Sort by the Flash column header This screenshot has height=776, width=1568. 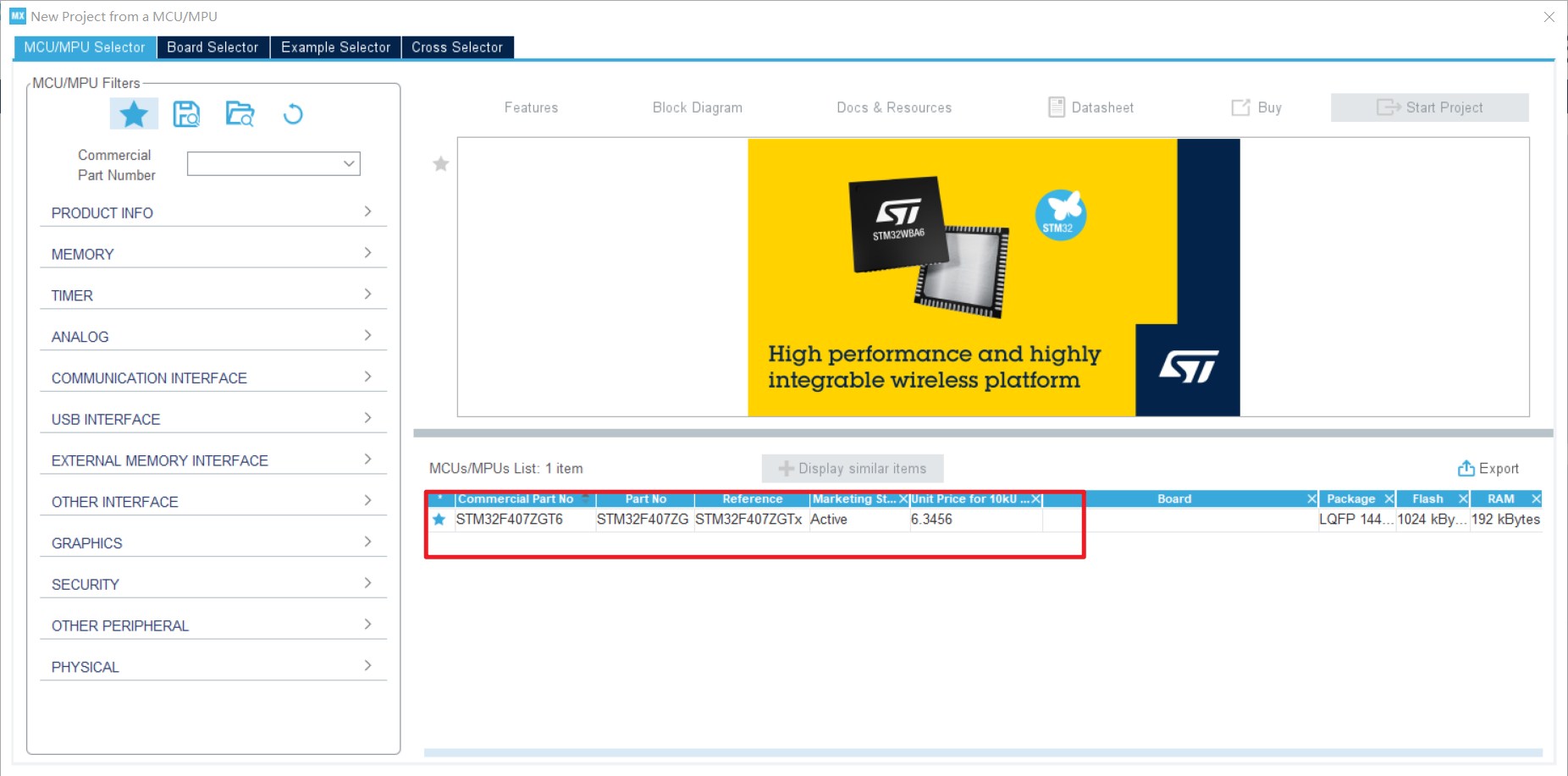click(1427, 499)
